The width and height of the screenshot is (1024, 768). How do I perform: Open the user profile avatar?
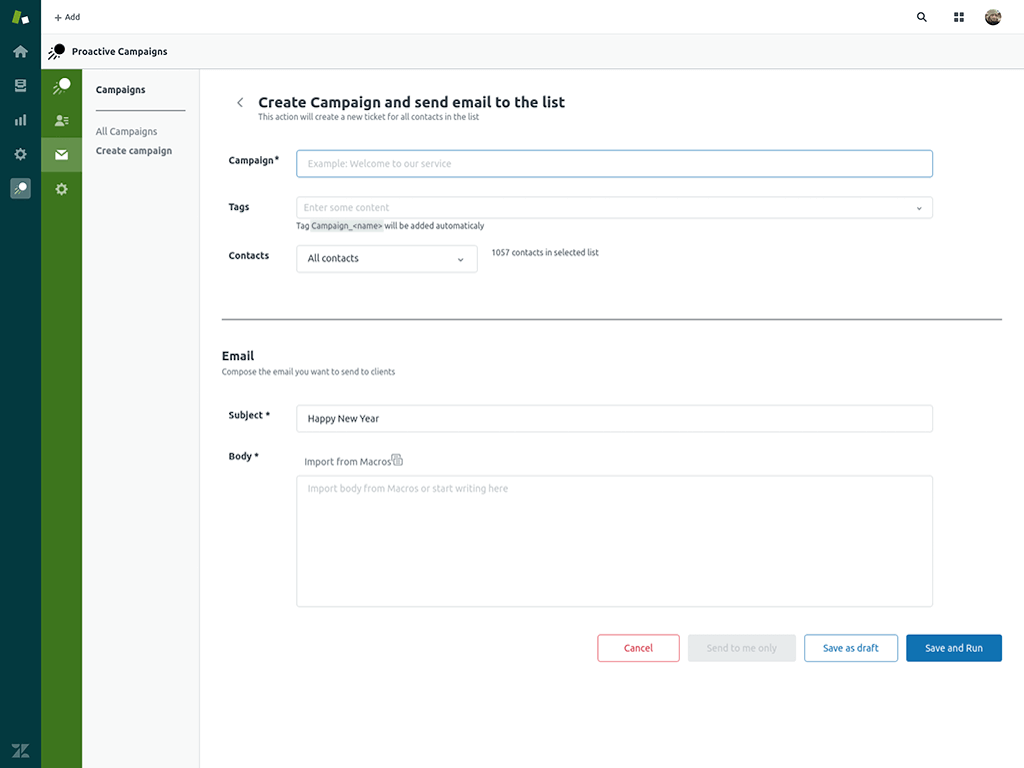pyautogui.click(x=993, y=17)
